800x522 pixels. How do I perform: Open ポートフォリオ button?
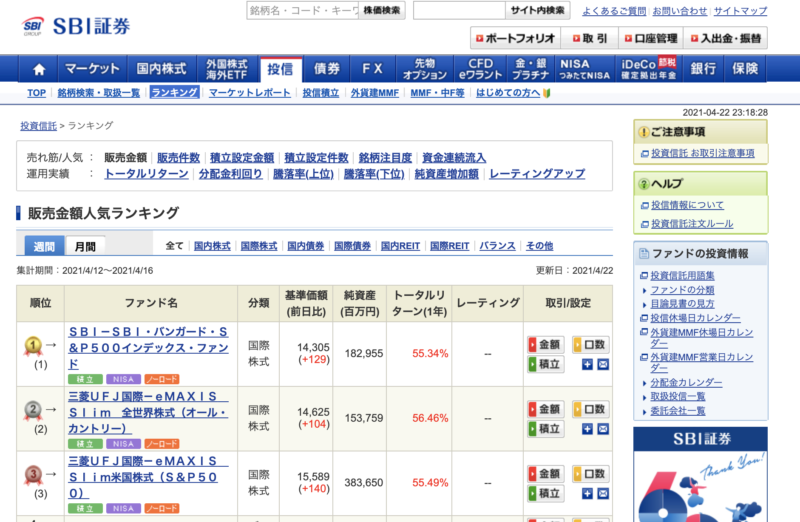click(515, 38)
